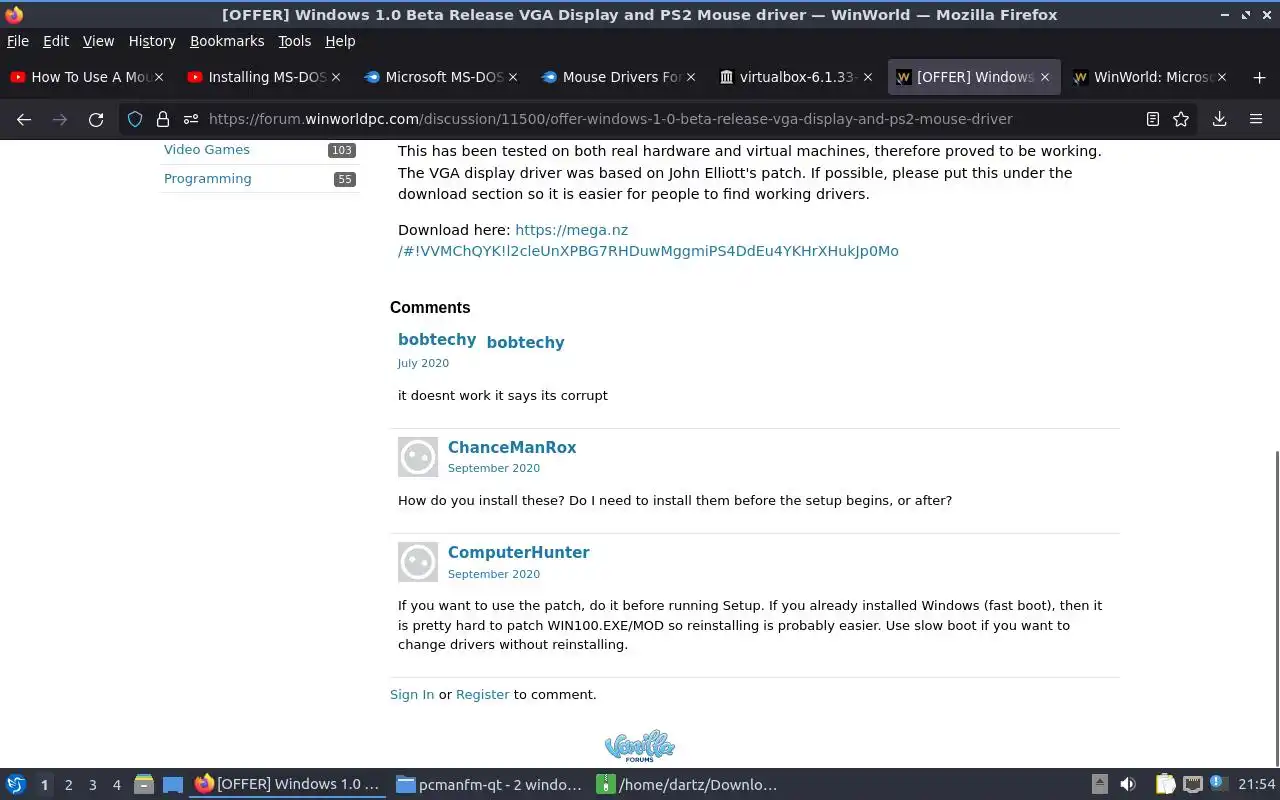Open the Tools menu
Image resolution: width=1280 pixels, height=800 pixels.
pyautogui.click(x=295, y=41)
